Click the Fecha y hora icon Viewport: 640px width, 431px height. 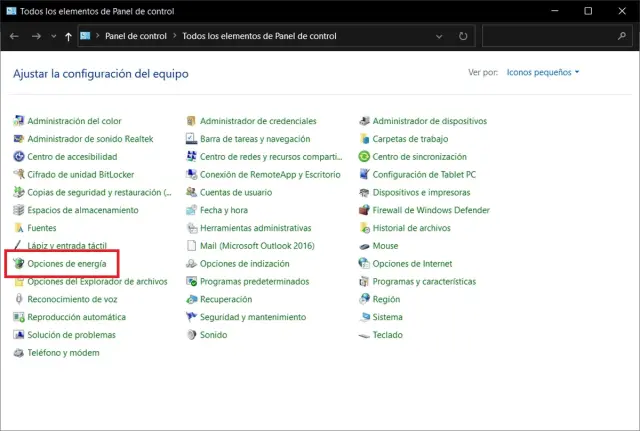point(192,210)
